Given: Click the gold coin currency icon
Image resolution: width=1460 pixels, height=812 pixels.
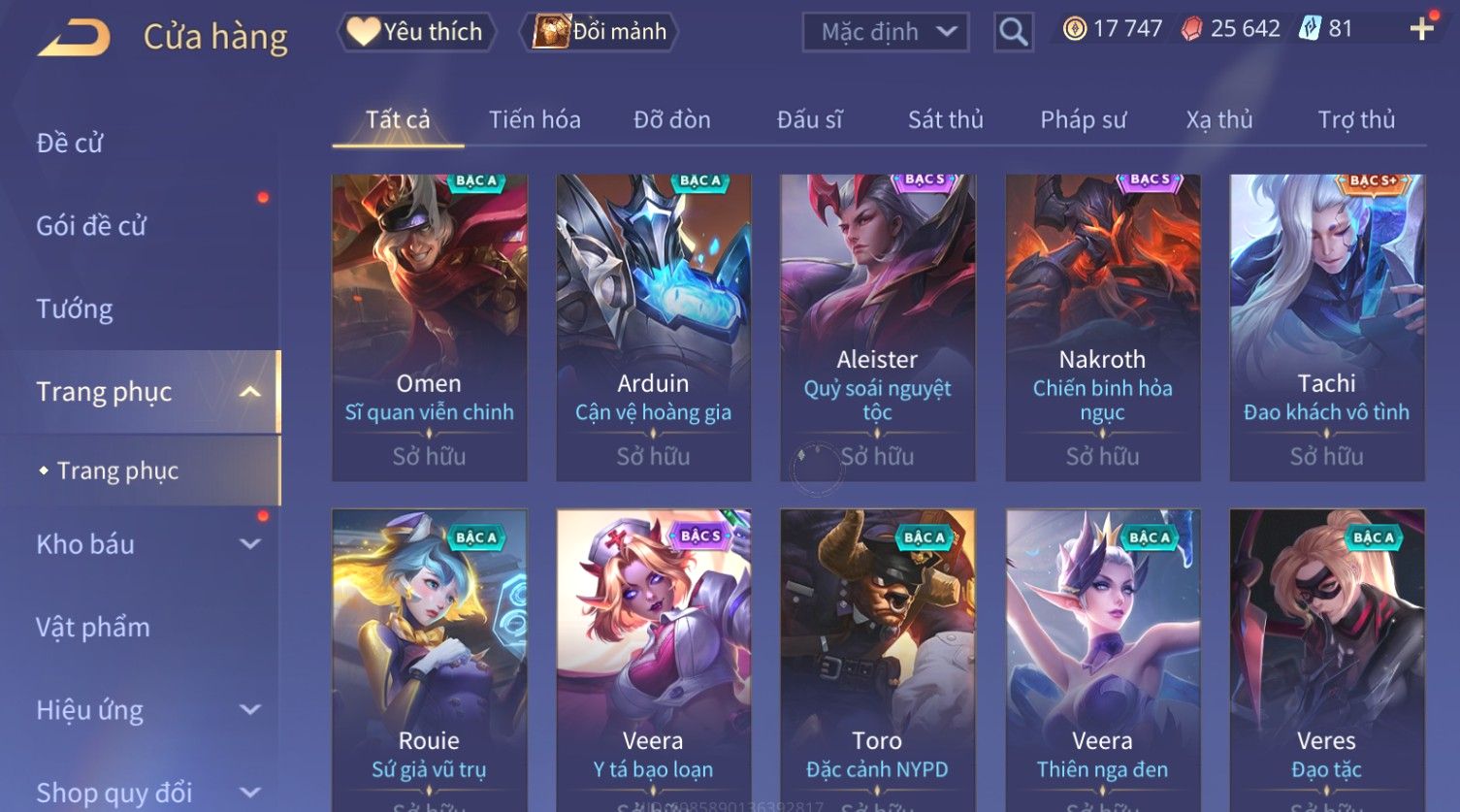Looking at the screenshot, I should pos(1074,29).
